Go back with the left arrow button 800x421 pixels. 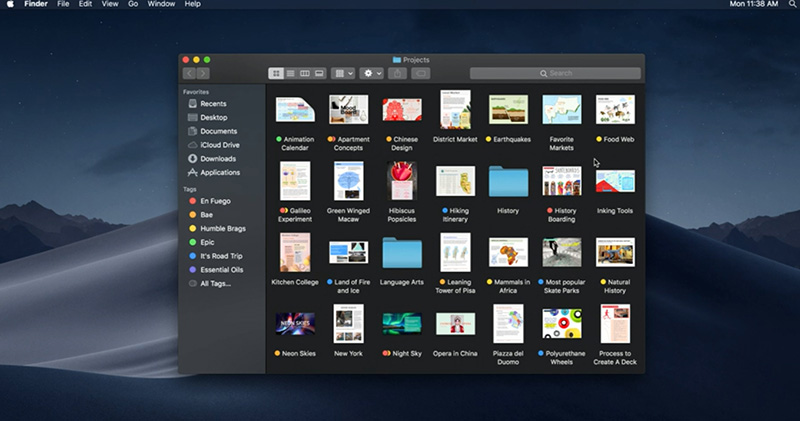coord(189,74)
